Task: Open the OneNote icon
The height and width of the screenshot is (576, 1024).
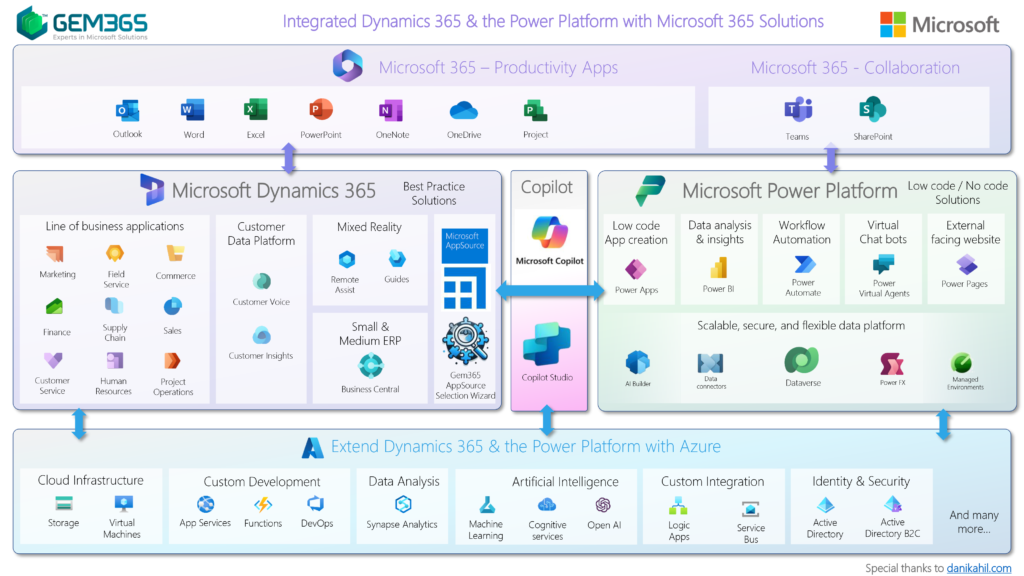Action: pyautogui.click(x=391, y=110)
